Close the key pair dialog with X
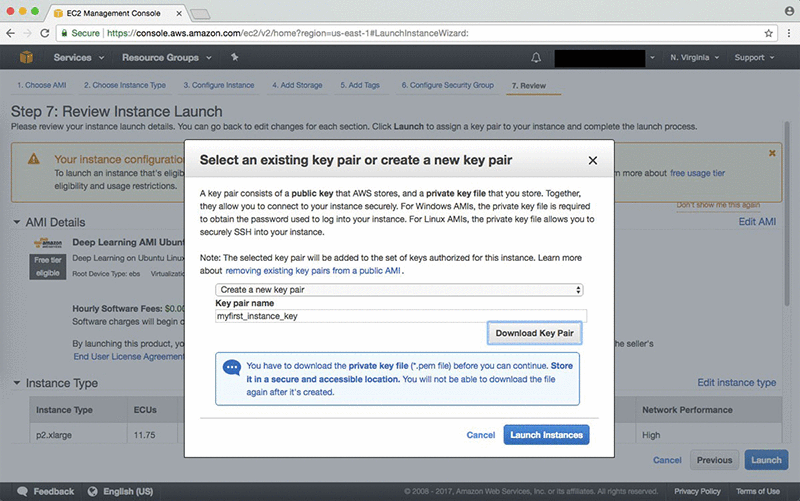This screenshot has height=501, width=800. point(592,160)
